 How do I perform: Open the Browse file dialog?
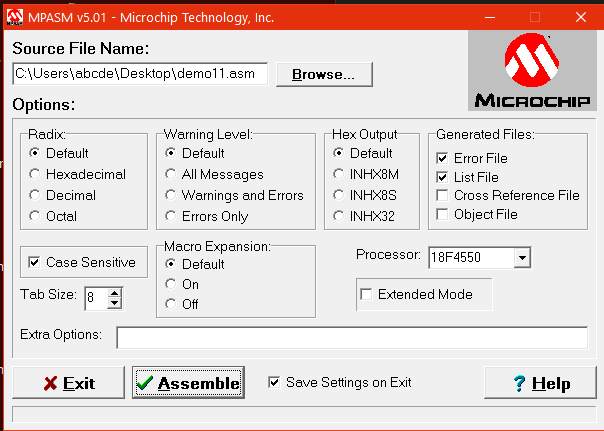click(324, 74)
